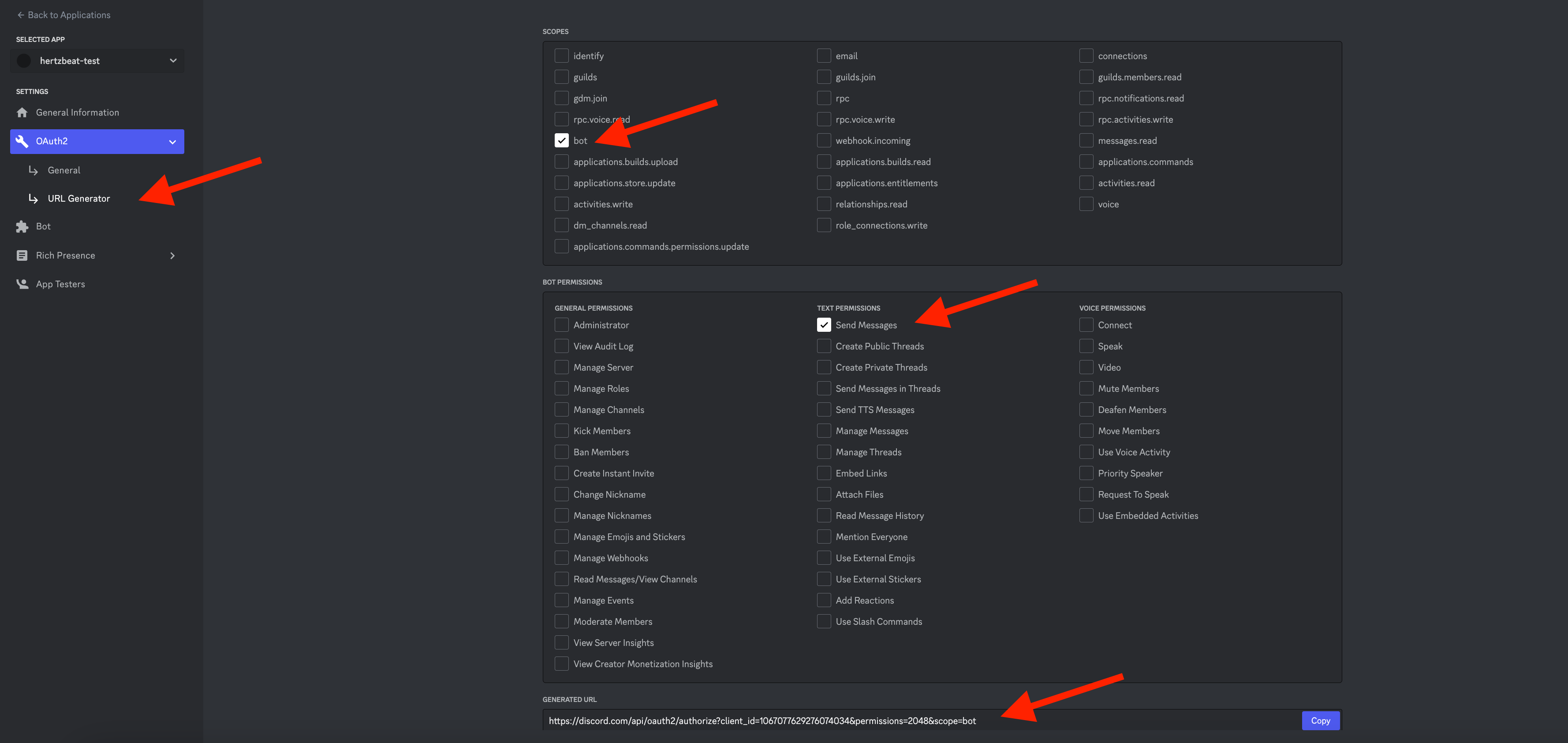Expand the Rich Presence submenu chevron
Screen dimensions: 1568x743
click(x=173, y=256)
